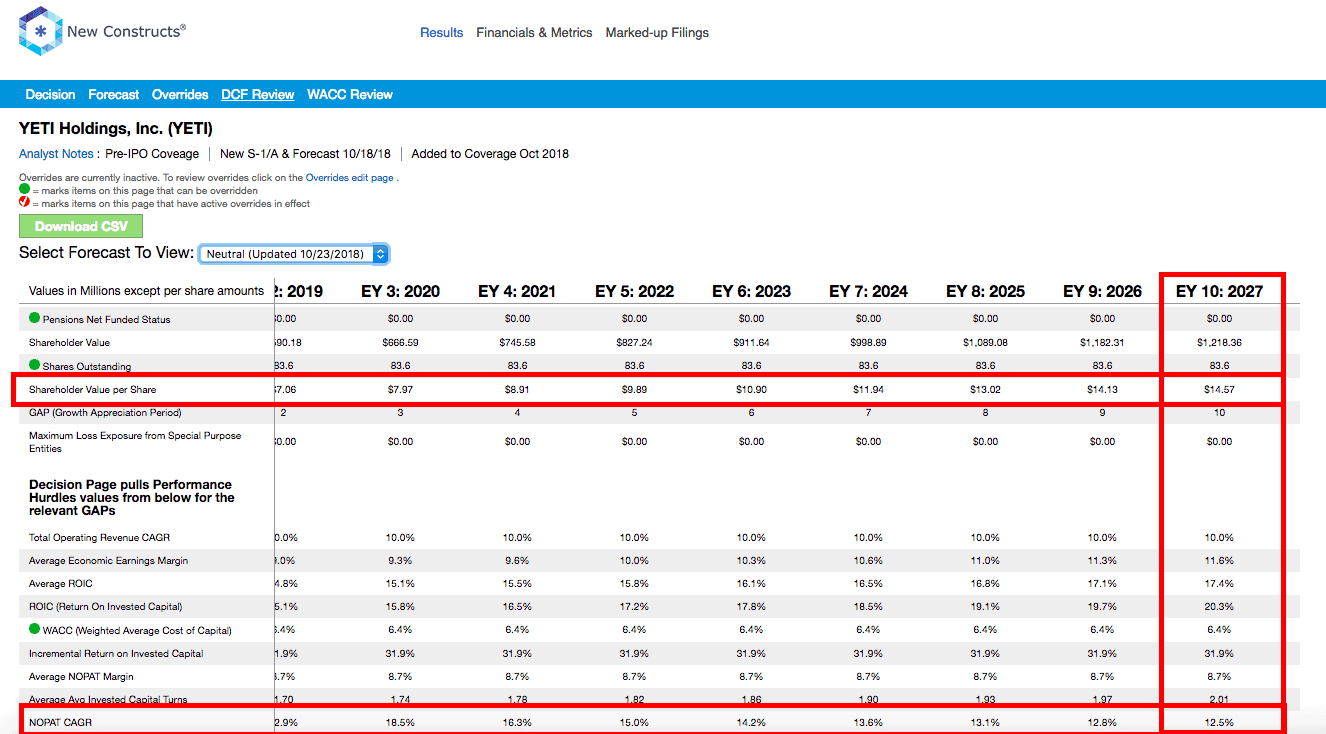The height and width of the screenshot is (734, 1326).
Task: Click the New Constructs hexagon logo
Action: [41, 31]
